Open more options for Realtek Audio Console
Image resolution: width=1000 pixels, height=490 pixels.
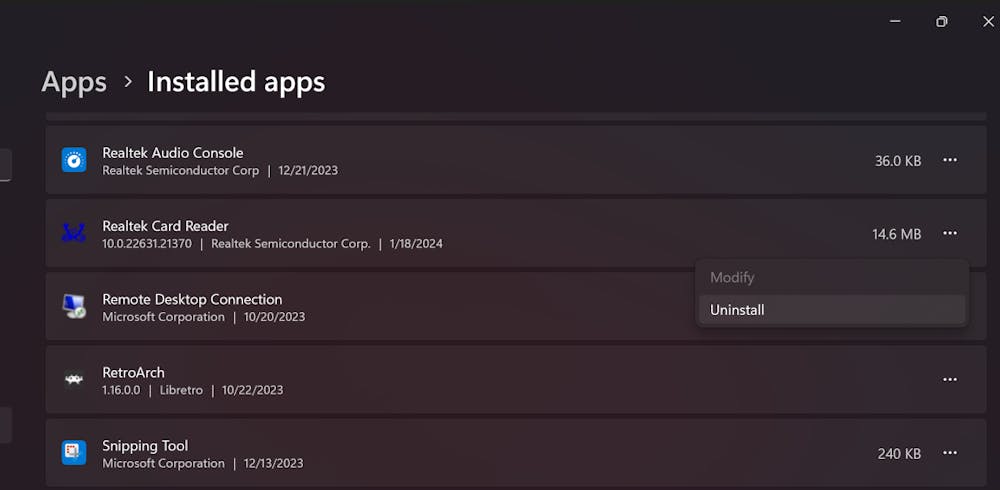tap(950, 160)
